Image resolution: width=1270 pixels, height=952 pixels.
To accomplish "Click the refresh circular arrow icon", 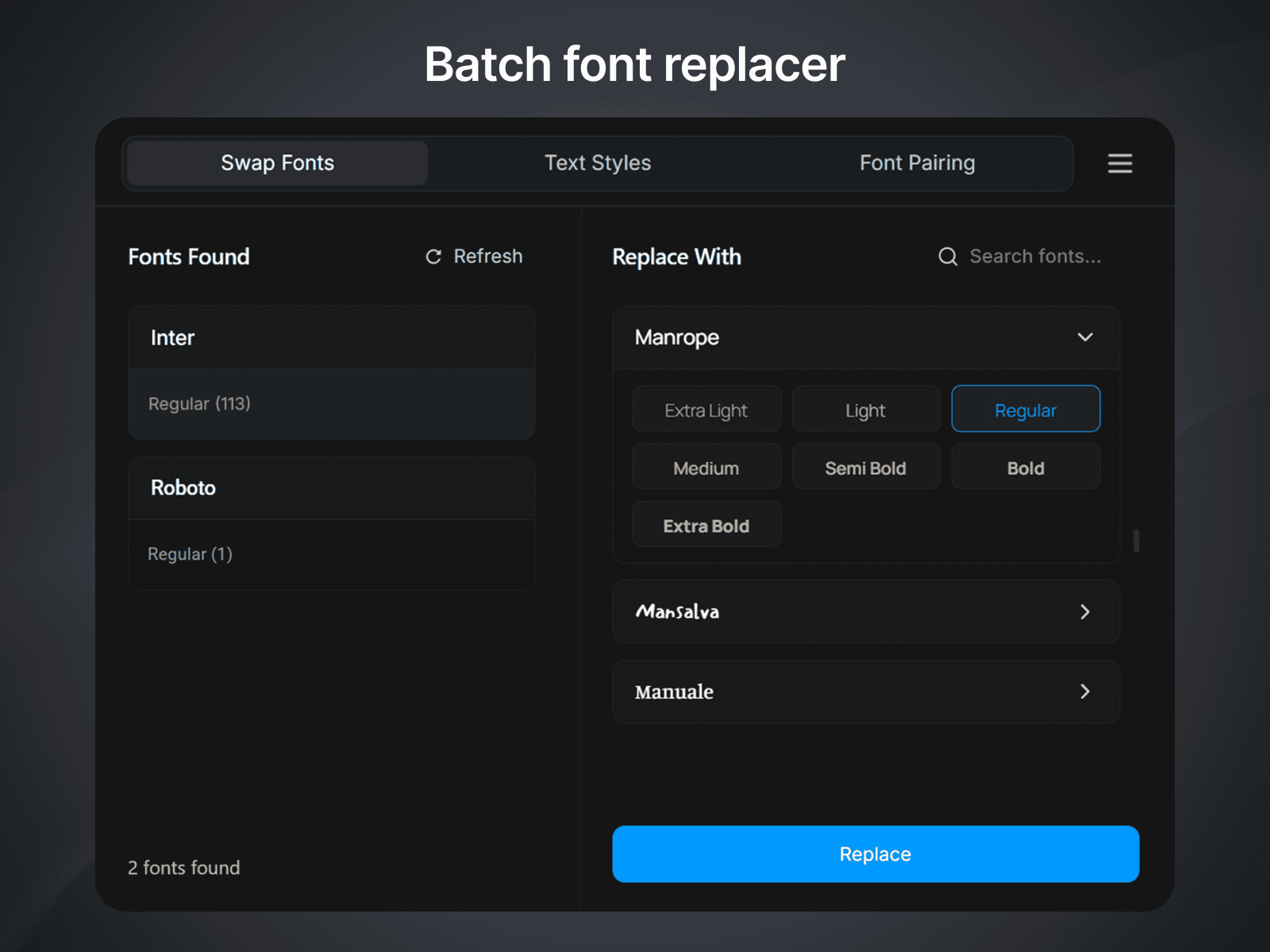I will (x=433, y=256).
